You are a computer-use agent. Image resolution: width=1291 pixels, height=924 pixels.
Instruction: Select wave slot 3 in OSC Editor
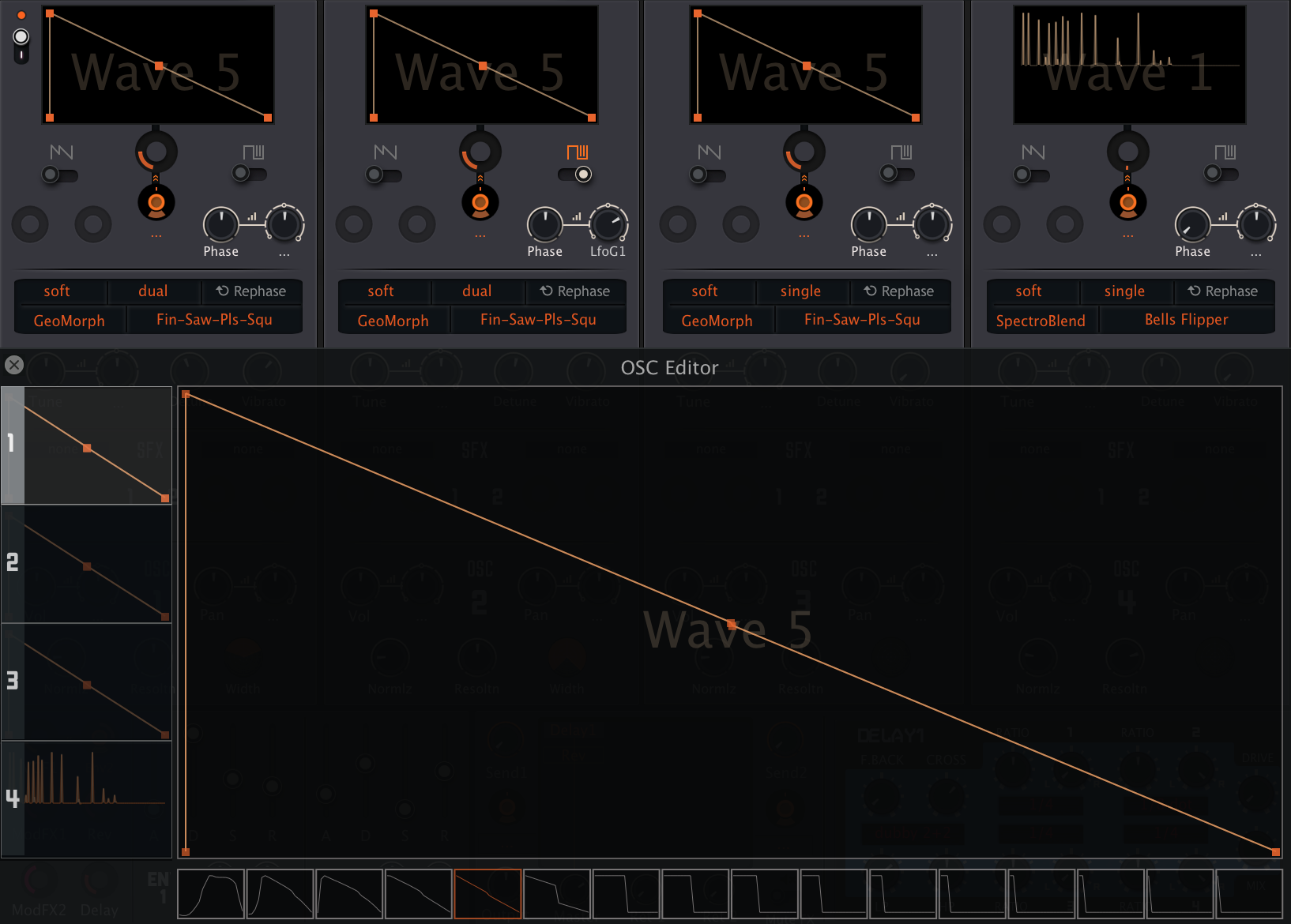pyautogui.click(x=87, y=682)
